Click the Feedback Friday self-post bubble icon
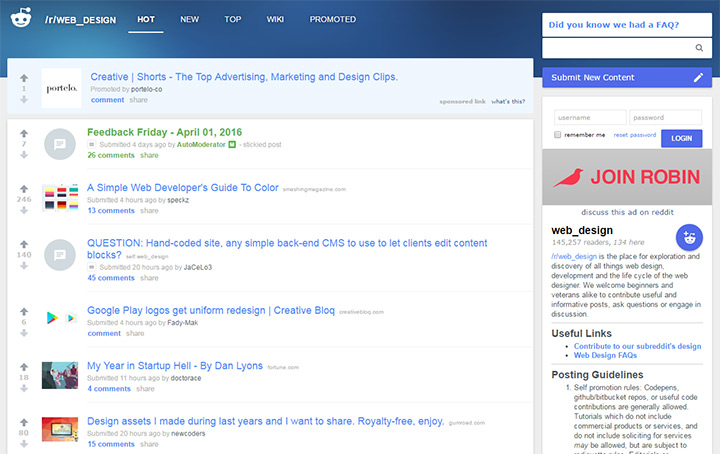Screen dimensions: 720x454 point(60,144)
